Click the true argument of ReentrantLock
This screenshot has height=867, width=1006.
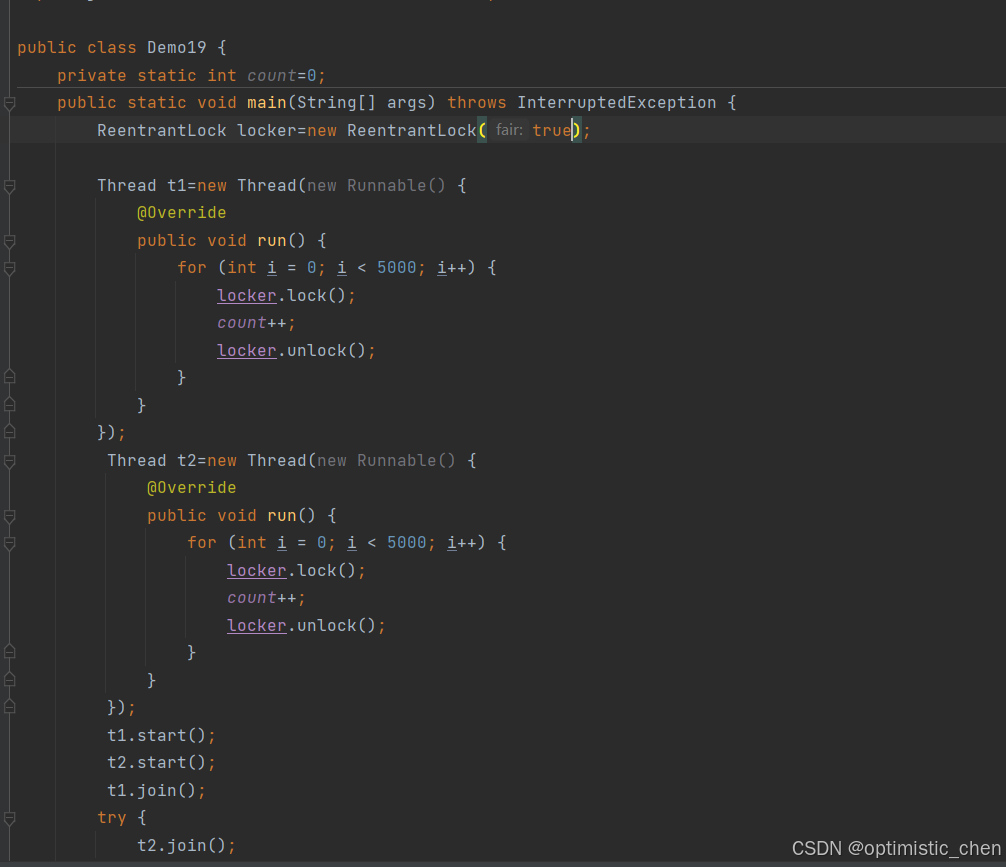(552, 130)
